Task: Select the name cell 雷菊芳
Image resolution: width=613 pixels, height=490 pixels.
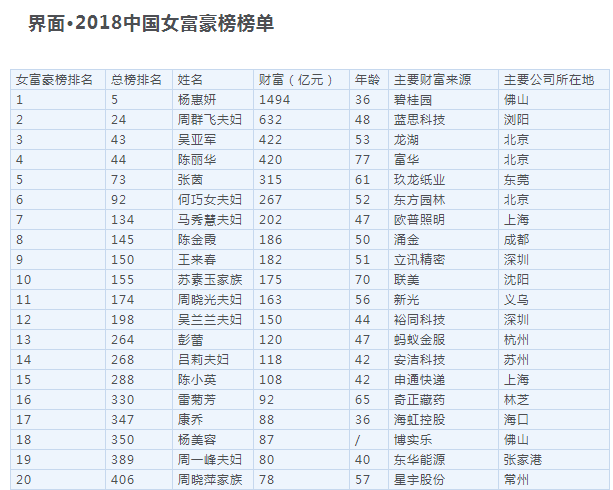Action: tap(197, 399)
